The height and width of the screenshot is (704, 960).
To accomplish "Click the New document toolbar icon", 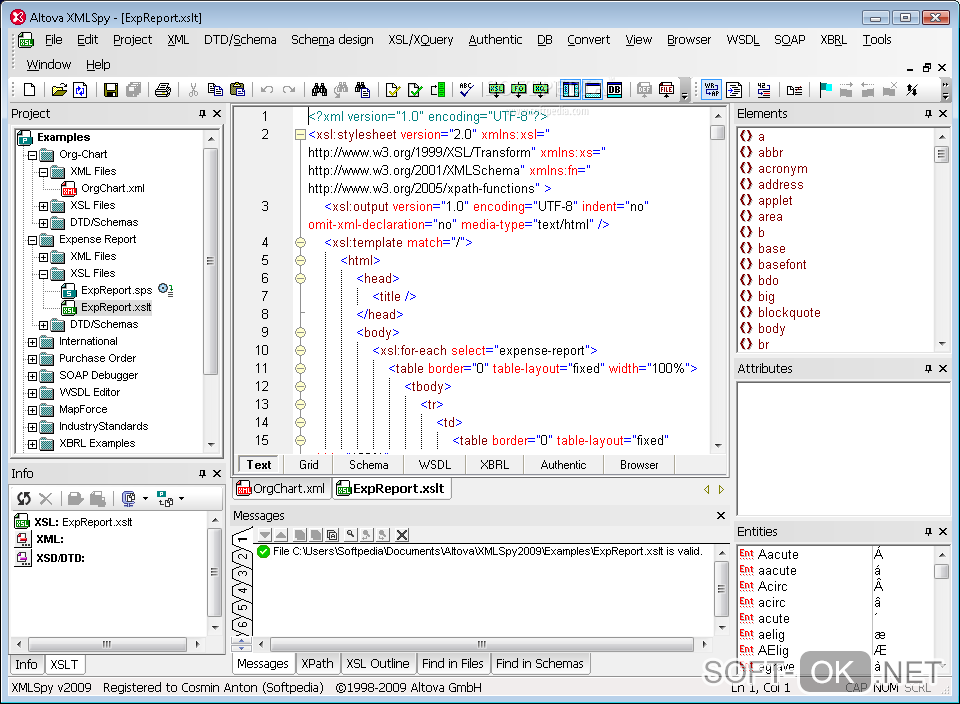I will 29,90.
